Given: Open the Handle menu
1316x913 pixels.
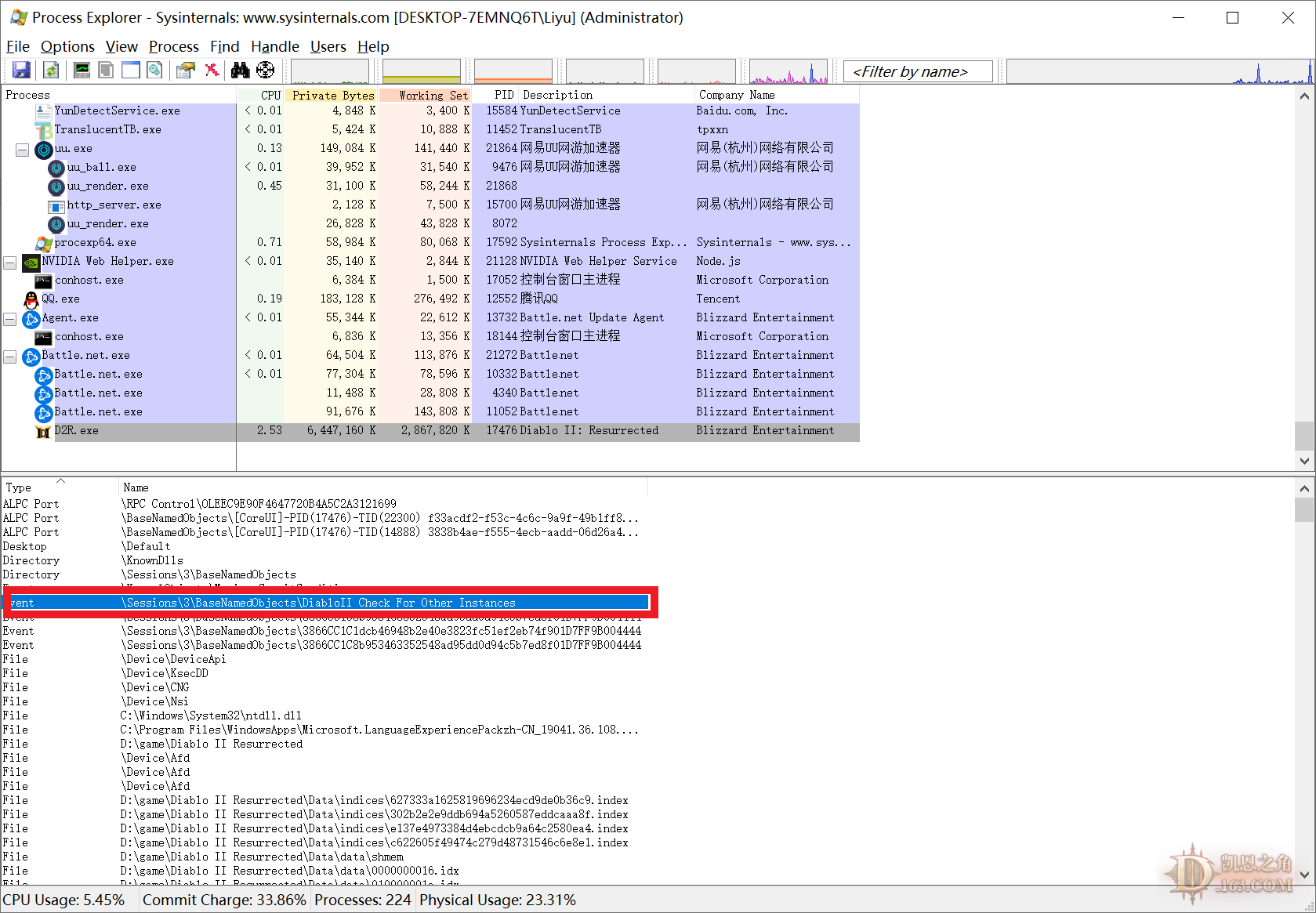Looking at the screenshot, I should [x=274, y=46].
